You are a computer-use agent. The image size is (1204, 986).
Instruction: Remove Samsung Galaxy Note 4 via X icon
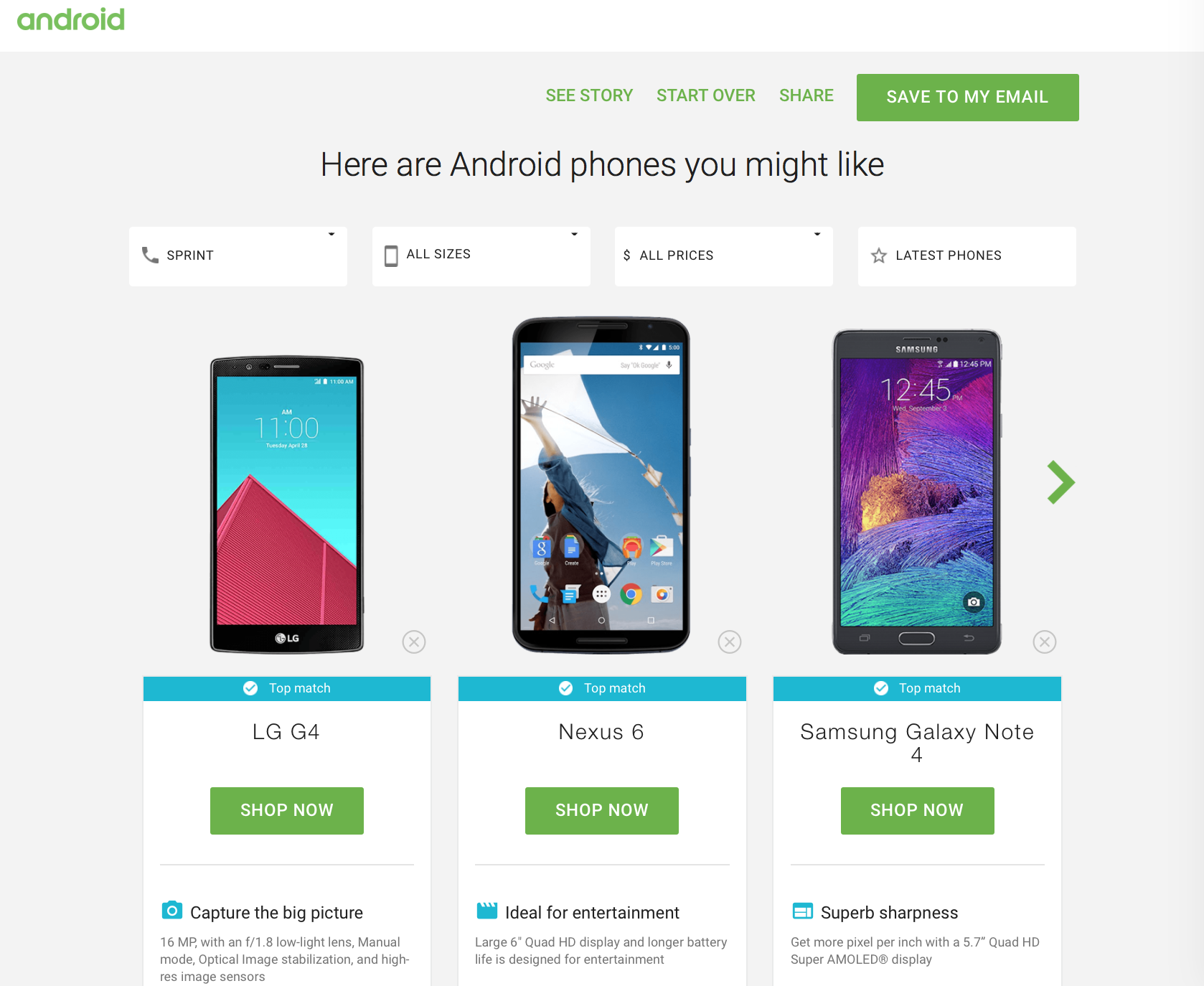pos(1045,642)
